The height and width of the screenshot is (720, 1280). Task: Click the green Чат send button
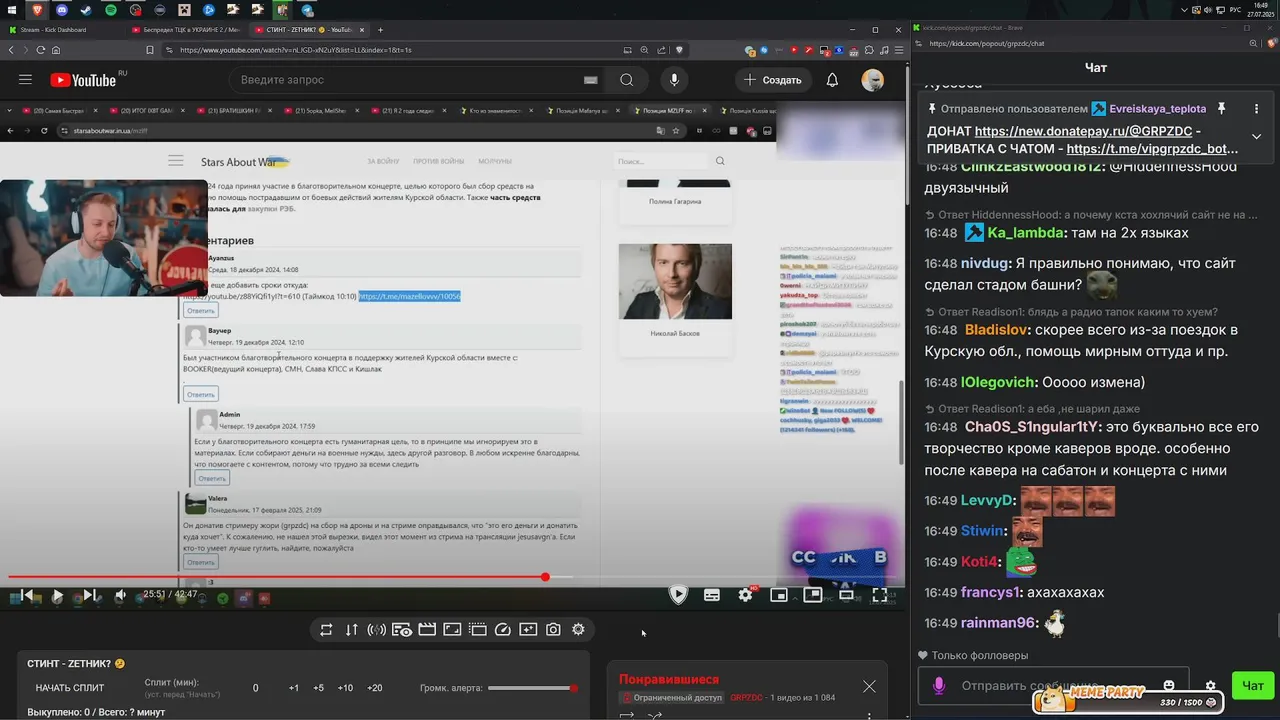click(1253, 686)
